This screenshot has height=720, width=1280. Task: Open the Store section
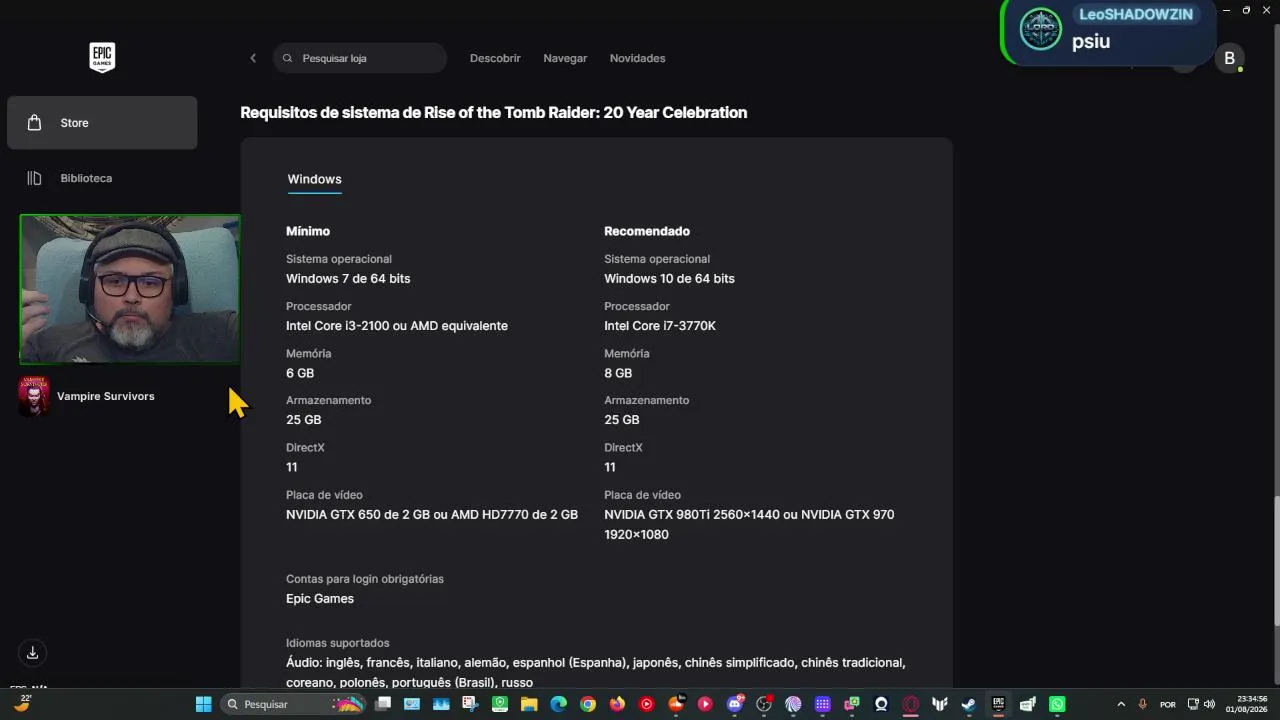click(x=102, y=123)
